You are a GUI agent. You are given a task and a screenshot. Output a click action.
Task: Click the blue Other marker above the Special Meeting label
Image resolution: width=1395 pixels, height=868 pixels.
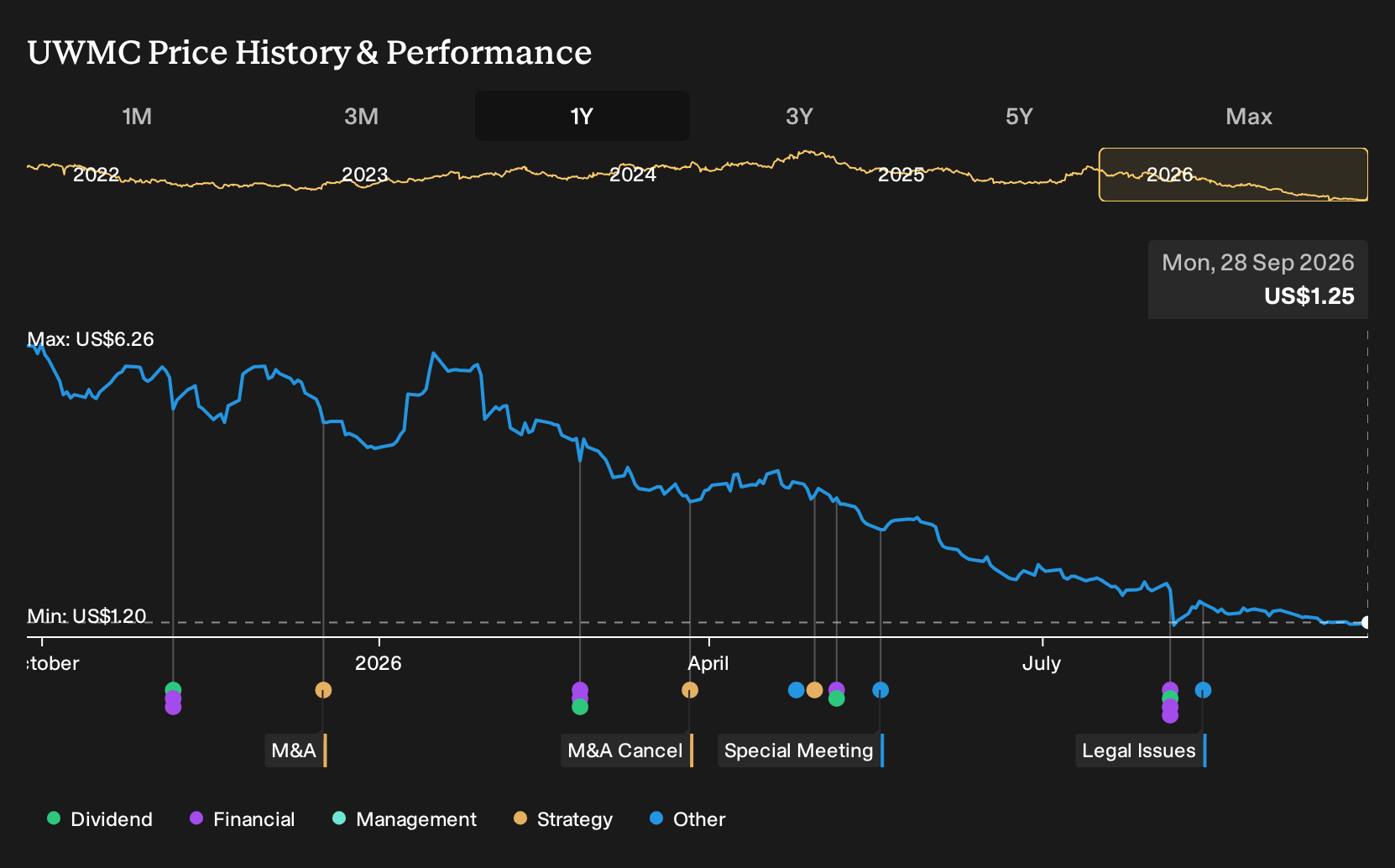880,690
